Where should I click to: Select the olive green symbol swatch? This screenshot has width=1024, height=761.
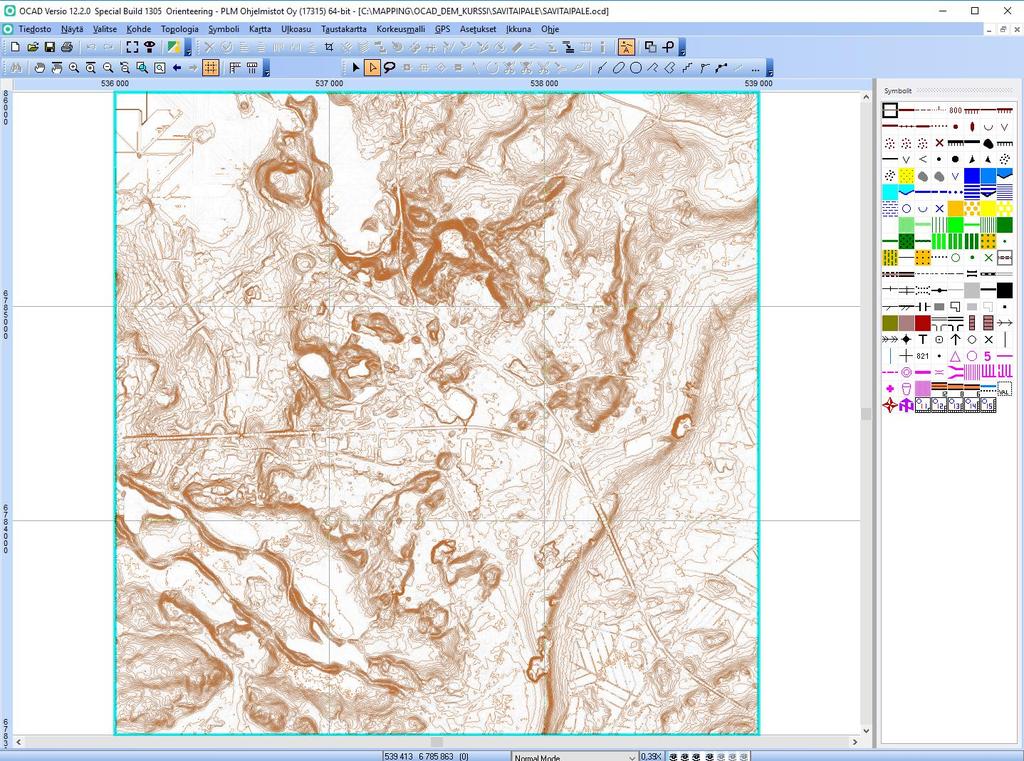pyautogui.click(x=890, y=323)
